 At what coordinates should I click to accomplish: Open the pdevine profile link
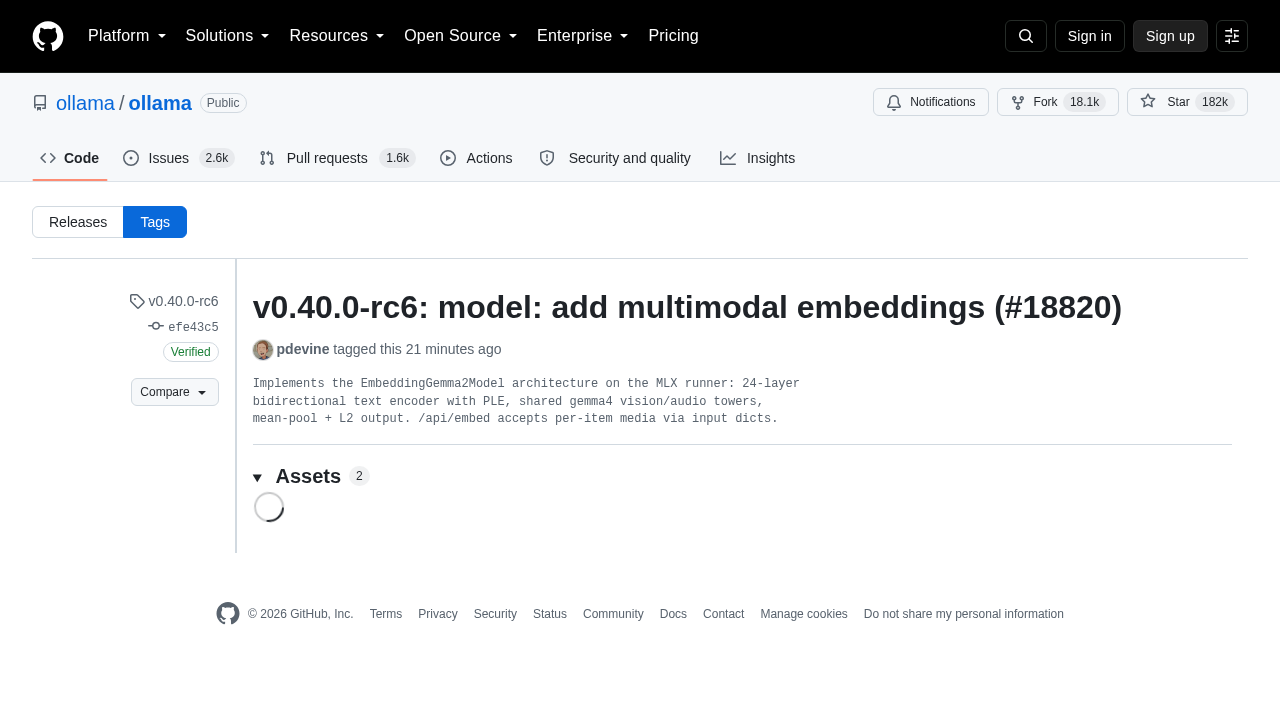[303, 349]
